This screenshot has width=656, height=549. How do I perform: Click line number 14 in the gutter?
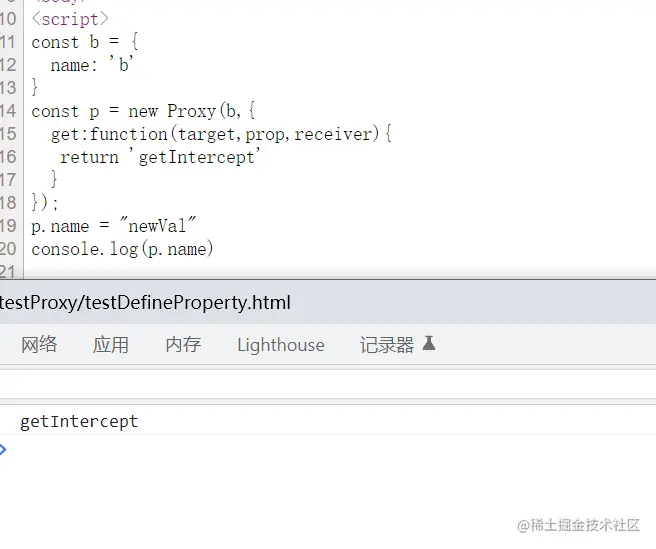pos(8,111)
